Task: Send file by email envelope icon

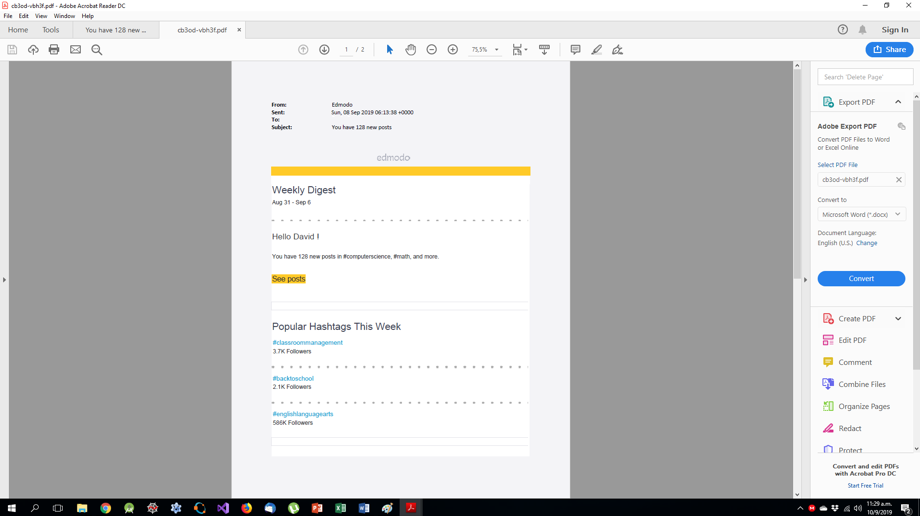Action: tap(75, 50)
